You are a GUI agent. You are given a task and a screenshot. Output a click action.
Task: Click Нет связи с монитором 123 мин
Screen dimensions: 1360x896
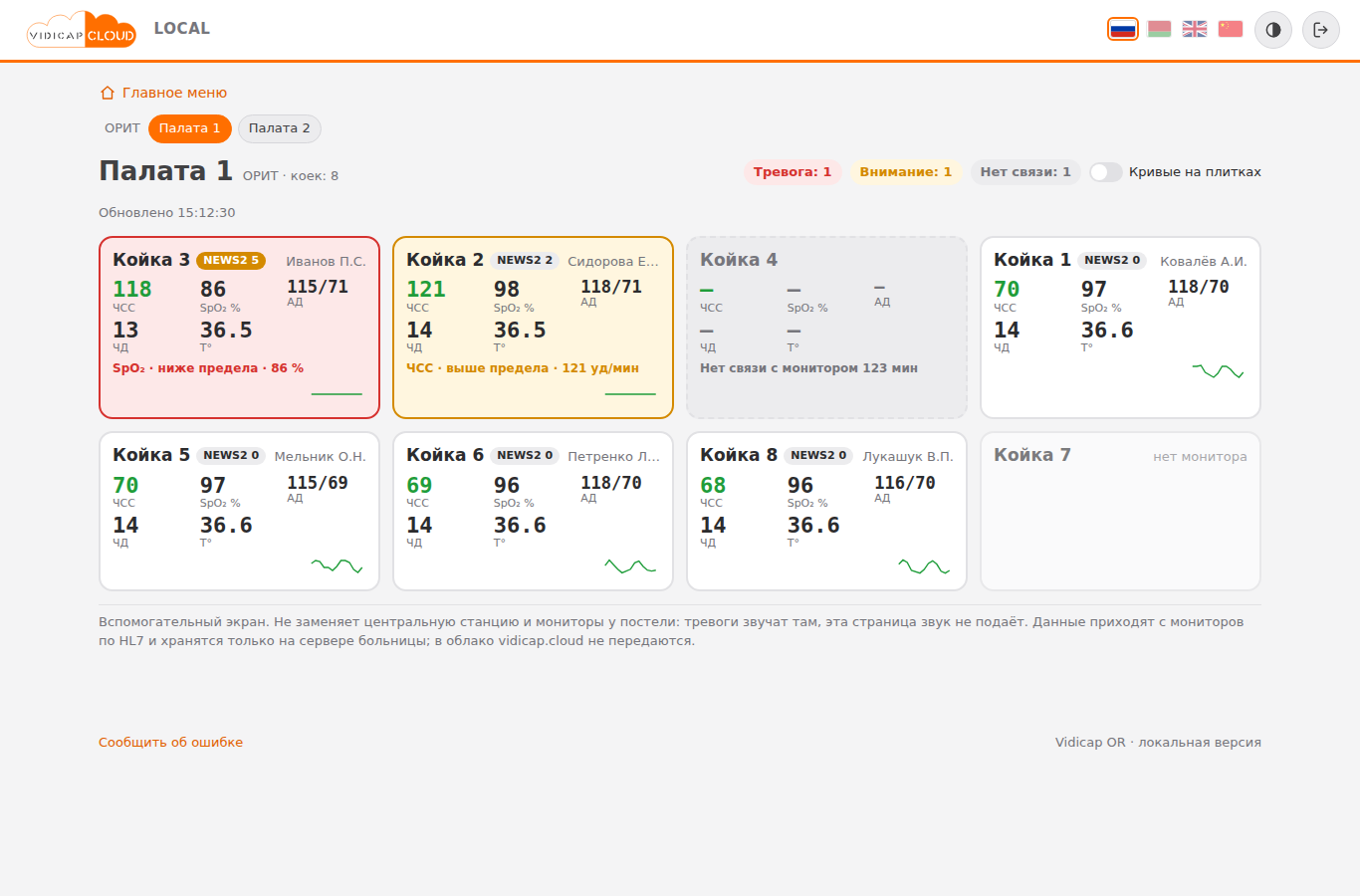click(808, 368)
